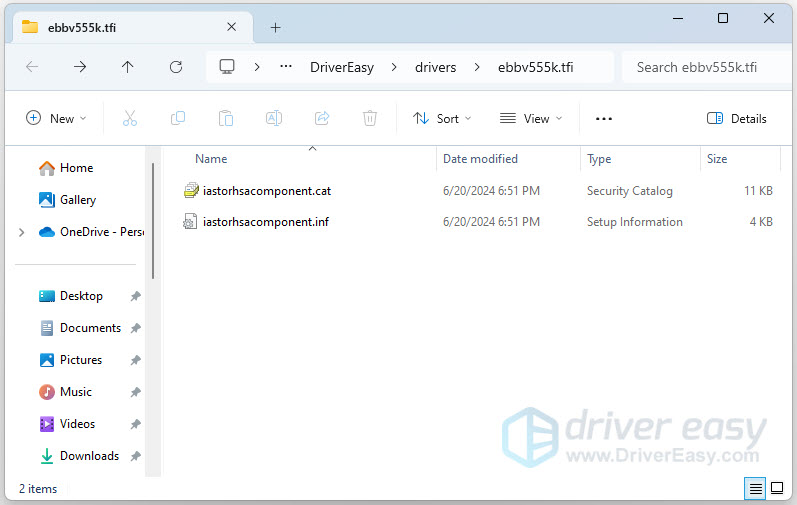Viewport: 797px width, 505px height.
Task: Expand the OneDrive tree node
Action: click(x=22, y=232)
